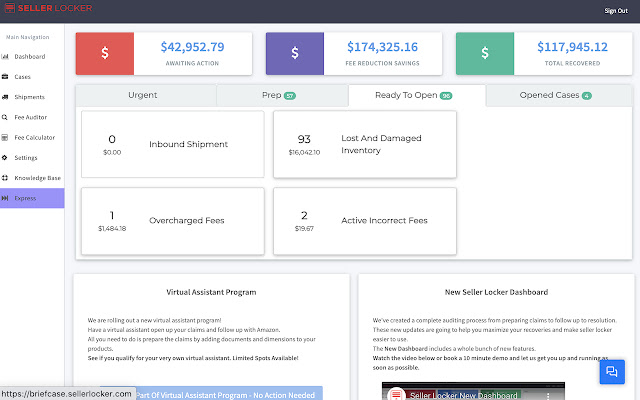Open the Active Incorrect Fees card
The height and width of the screenshot is (400, 640).
(x=365, y=221)
